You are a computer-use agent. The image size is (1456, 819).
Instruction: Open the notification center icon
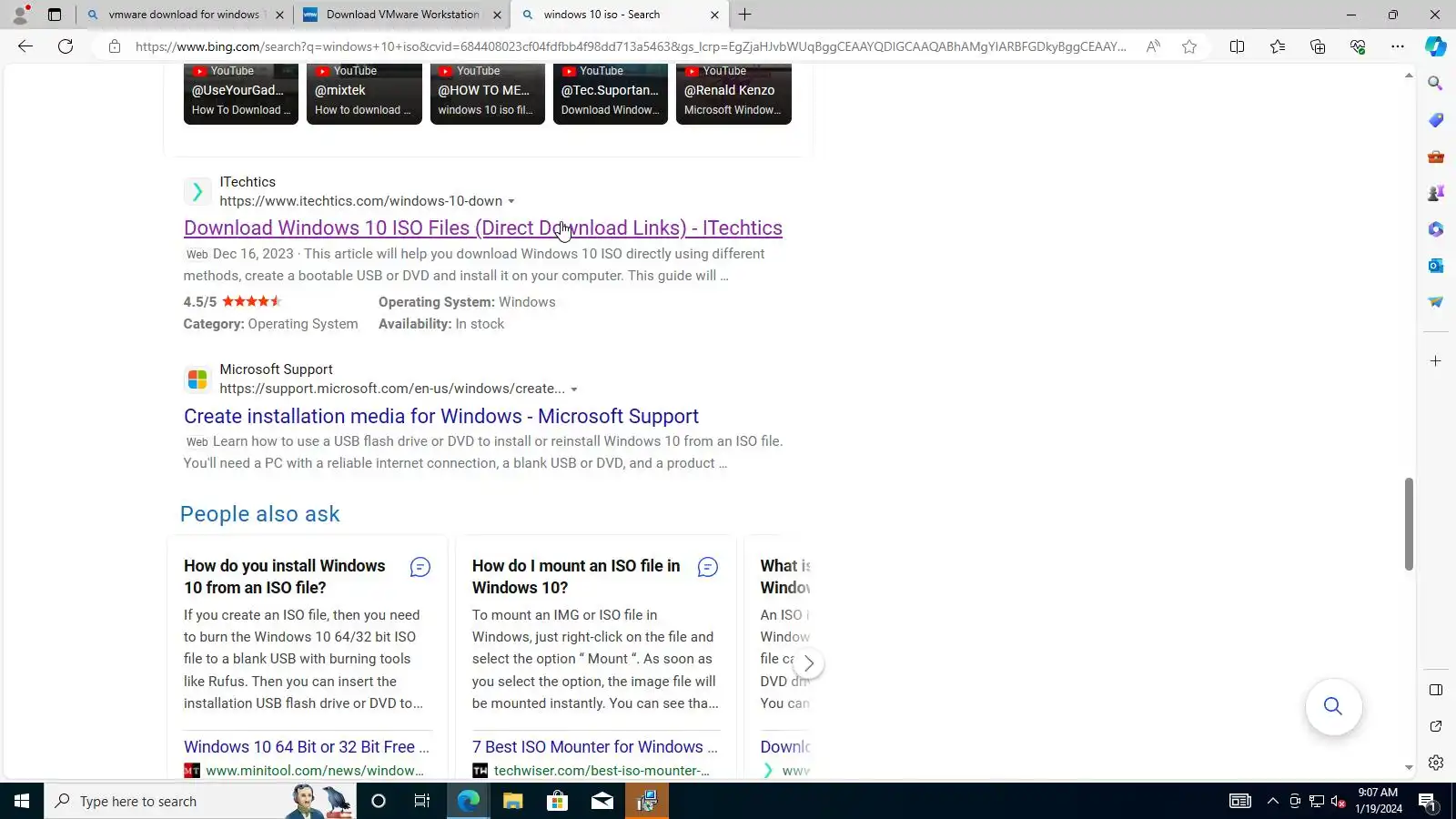pyautogui.click(x=1427, y=801)
